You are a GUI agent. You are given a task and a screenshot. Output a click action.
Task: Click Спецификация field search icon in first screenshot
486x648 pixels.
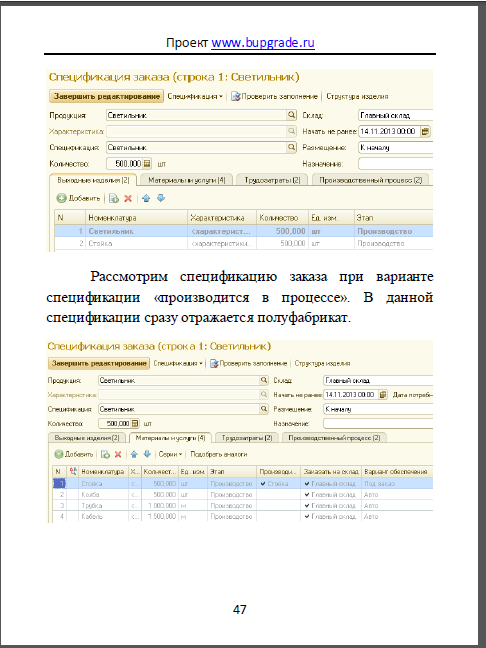[291, 147]
